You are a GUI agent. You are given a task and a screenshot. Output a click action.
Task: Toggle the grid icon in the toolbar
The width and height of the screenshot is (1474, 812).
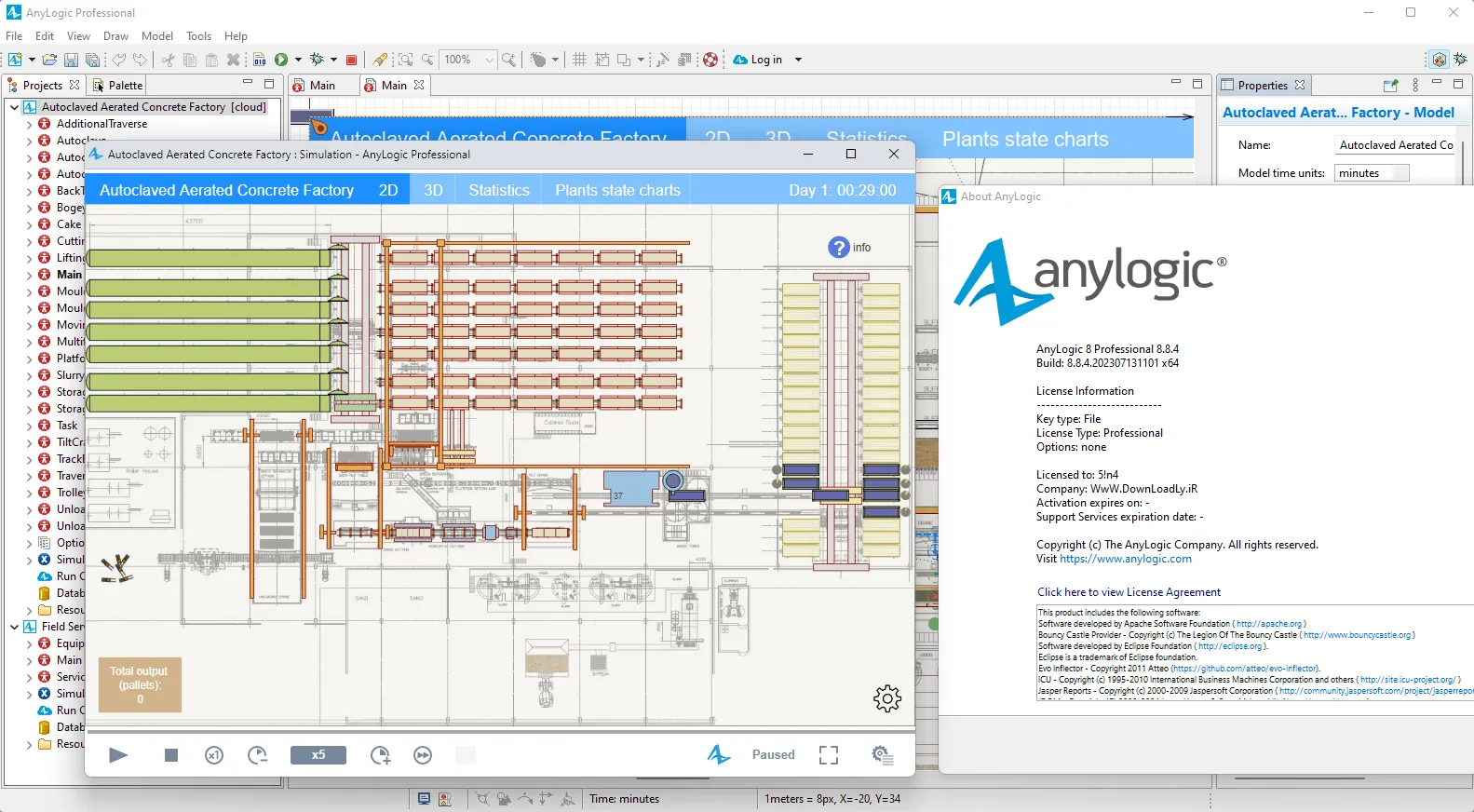pos(579,60)
